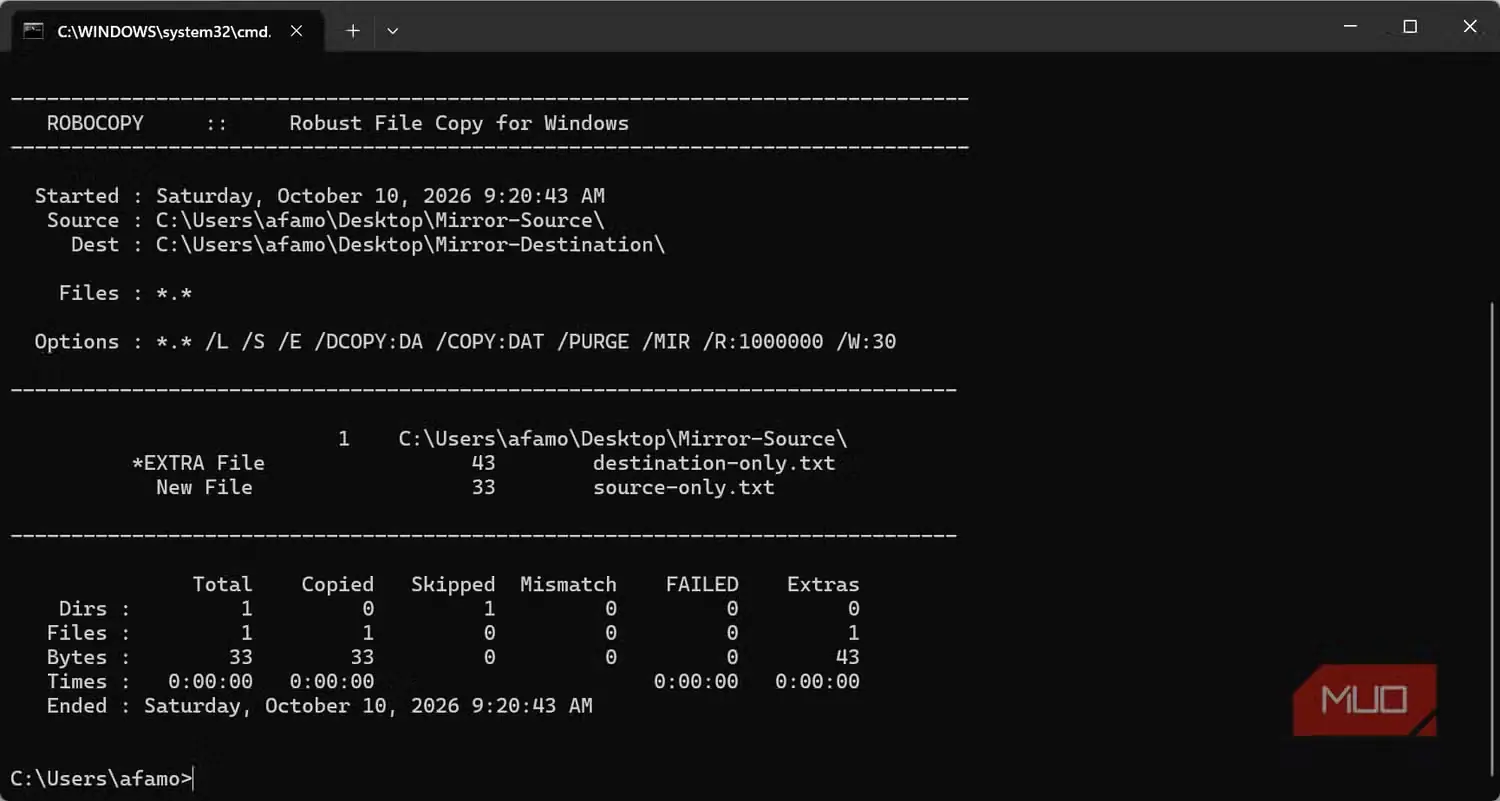This screenshot has width=1500, height=801.
Task: Click the command prompt C:\Users\afamo> line
Action: pyautogui.click(x=100, y=778)
